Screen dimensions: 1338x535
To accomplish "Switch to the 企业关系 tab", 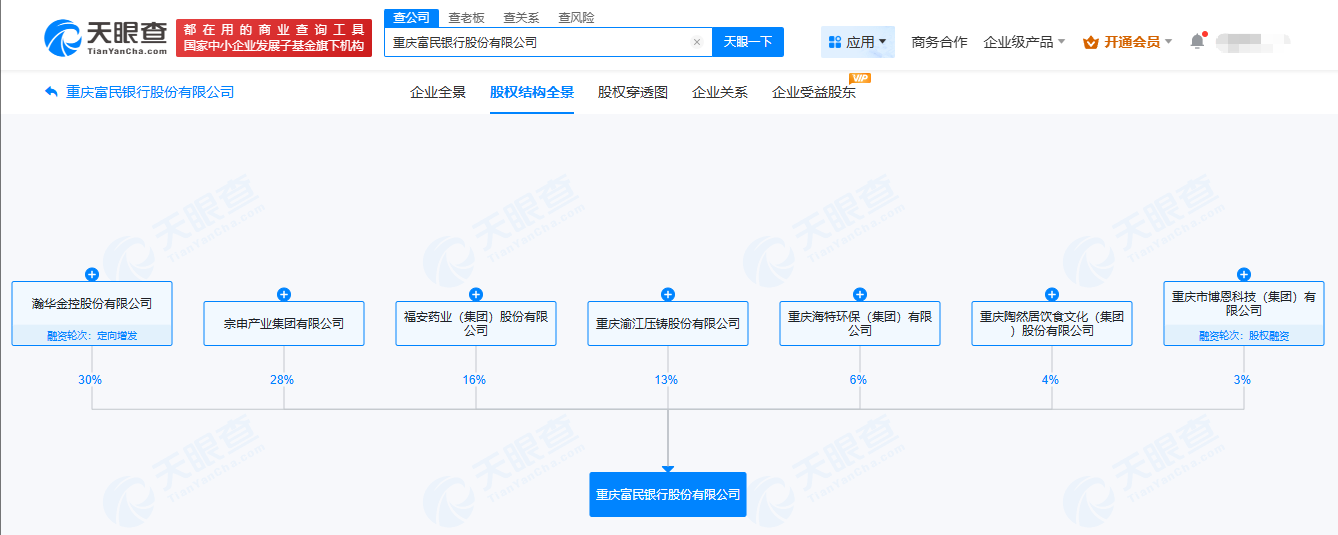I will [720, 92].
